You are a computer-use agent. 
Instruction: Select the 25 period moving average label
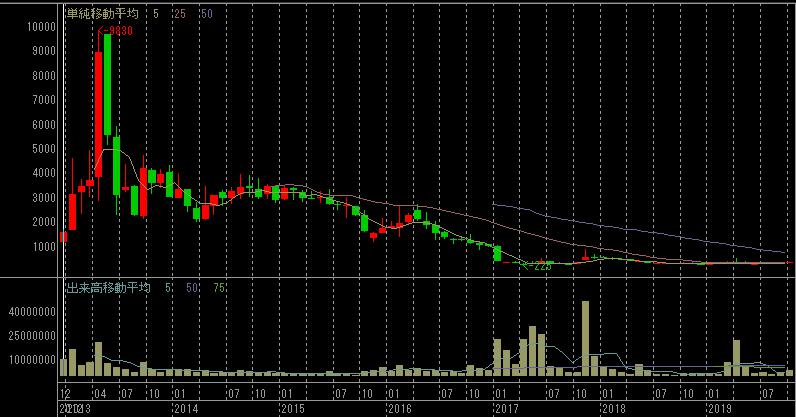(180, 14)
